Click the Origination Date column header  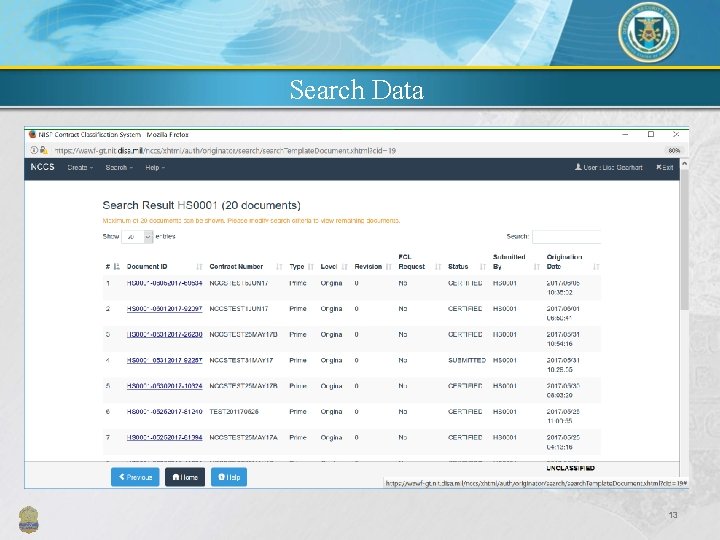point(564,262)
